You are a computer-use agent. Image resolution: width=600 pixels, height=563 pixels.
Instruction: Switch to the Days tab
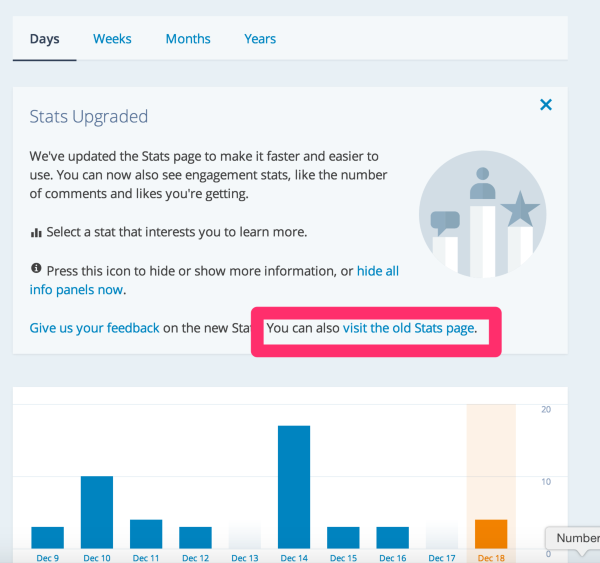coord(45,39)
